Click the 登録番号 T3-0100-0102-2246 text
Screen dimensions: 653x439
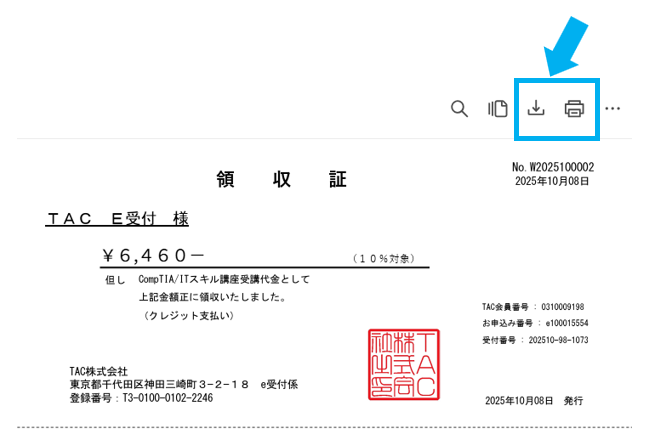coord(141,397)
